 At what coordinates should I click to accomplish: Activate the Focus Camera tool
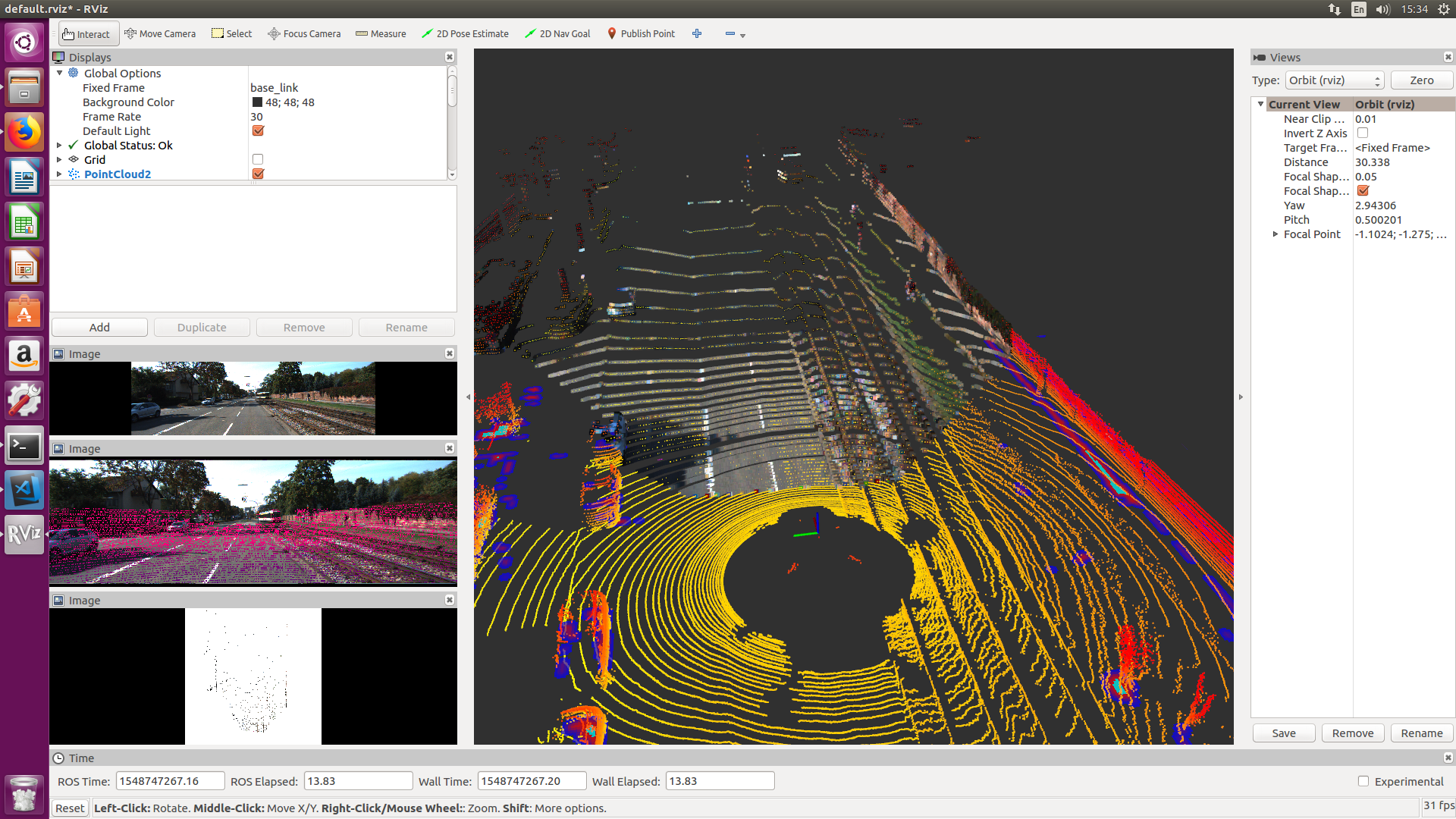tap(304, 33)
